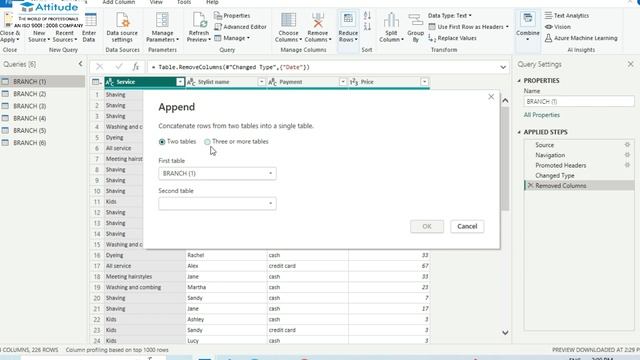The width and height of the screenshot is (640, 360).
Task: Click the grid scroll down arrow
Action: tap(505, 333)
